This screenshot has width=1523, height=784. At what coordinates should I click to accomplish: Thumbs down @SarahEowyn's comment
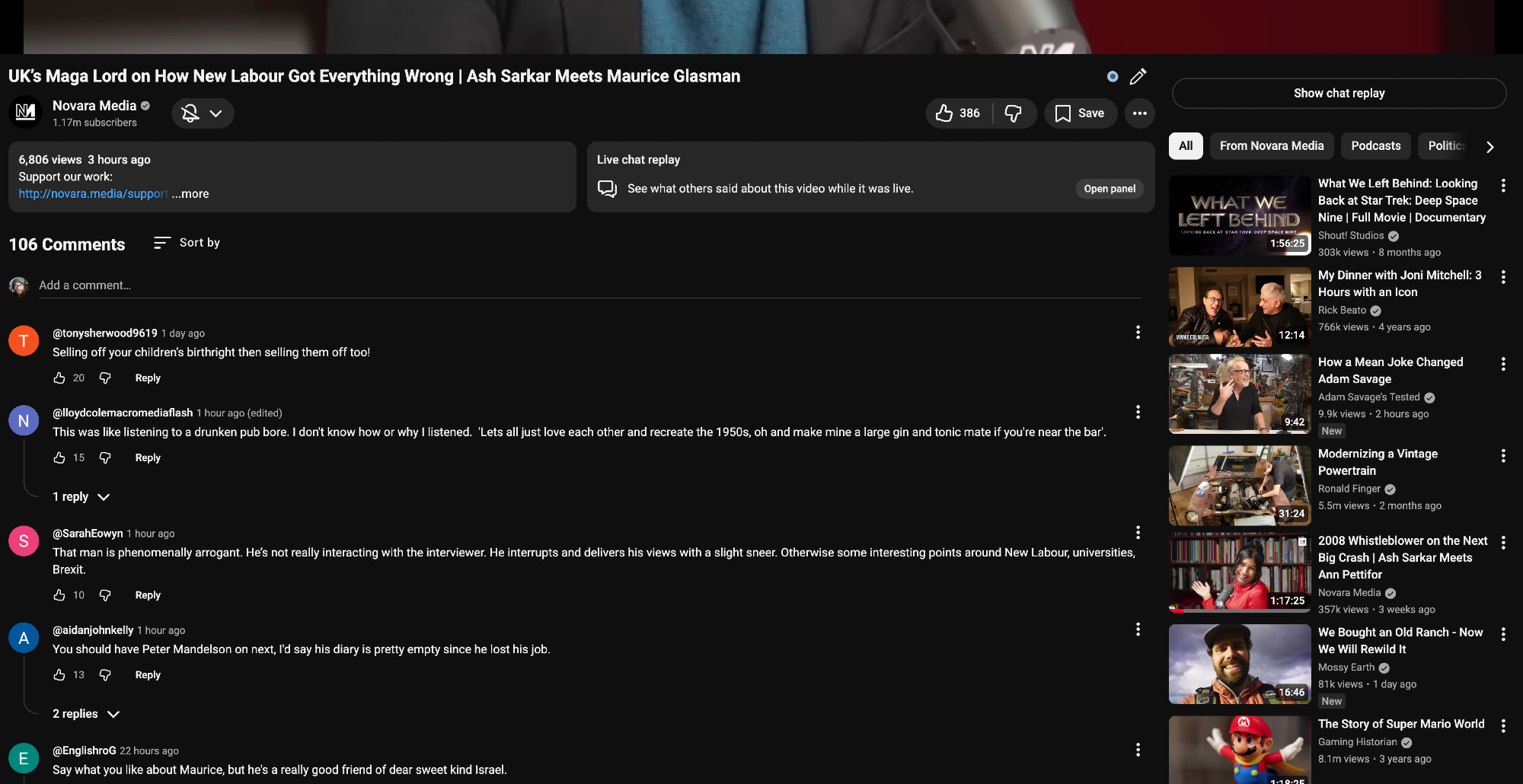(x=105, y=595)
